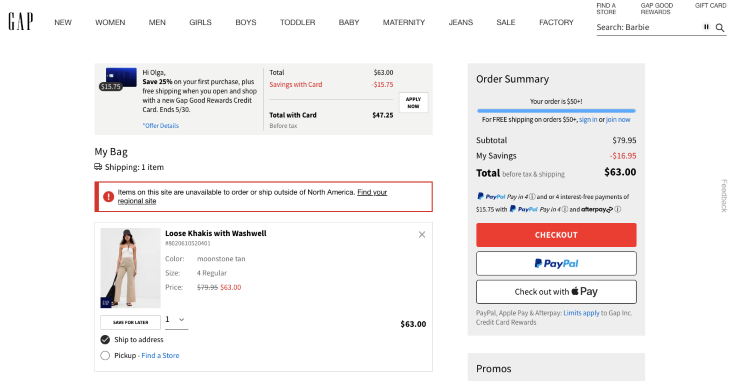
Task: Click the GAP logo
Action: tap(20, 21)
